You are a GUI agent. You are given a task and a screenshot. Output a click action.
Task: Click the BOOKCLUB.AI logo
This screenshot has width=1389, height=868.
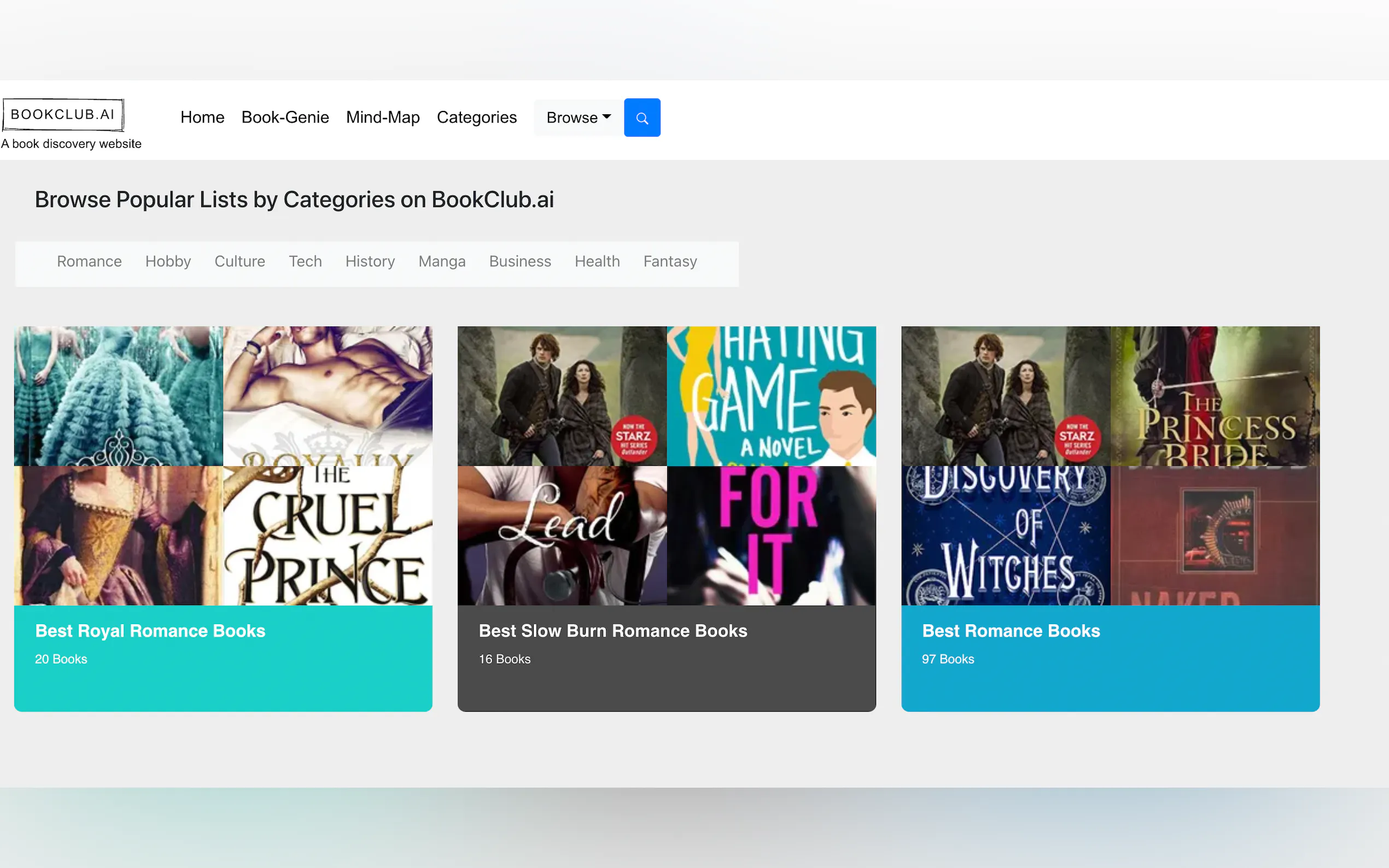63,114
